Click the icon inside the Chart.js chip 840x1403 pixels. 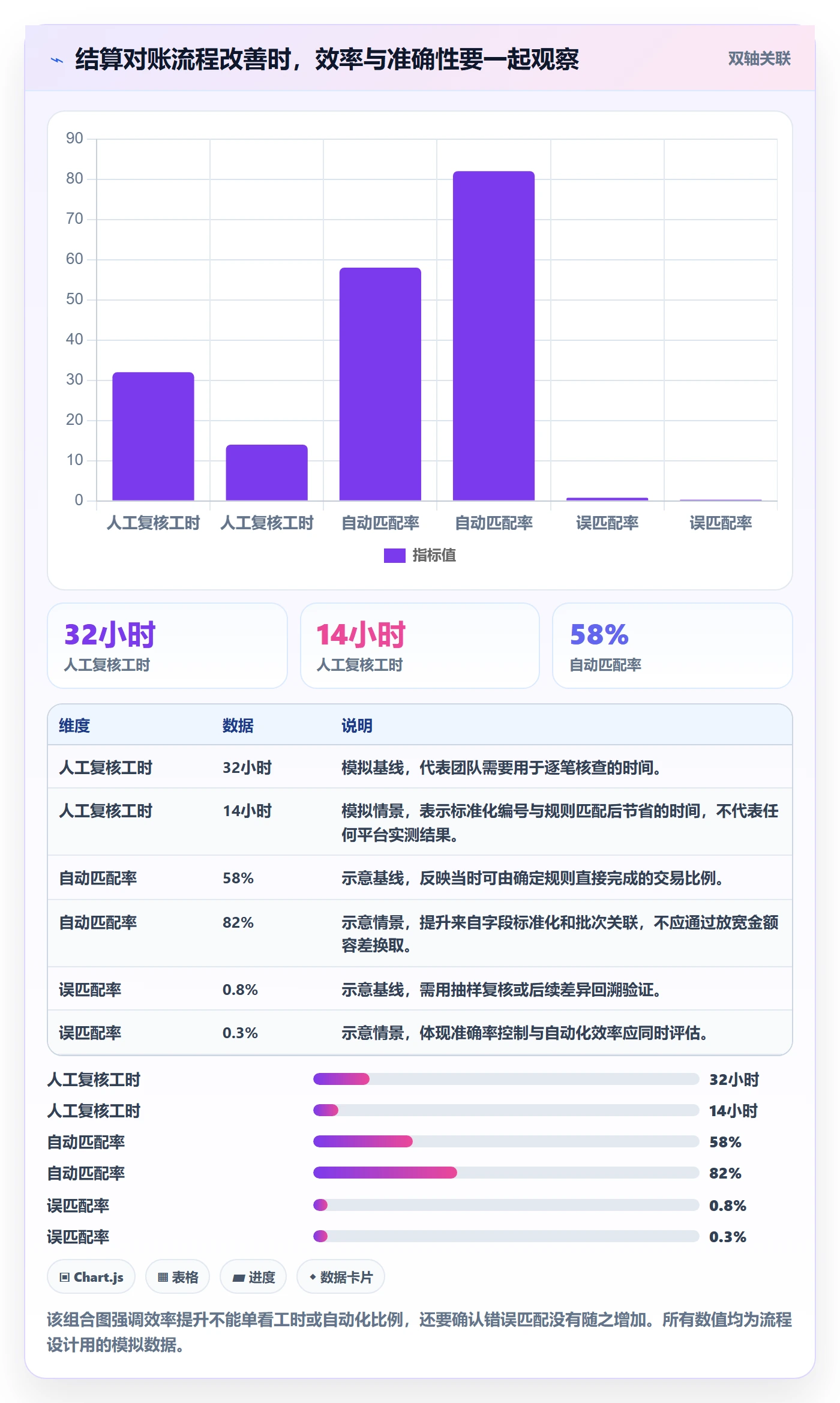coord(64,1277)
